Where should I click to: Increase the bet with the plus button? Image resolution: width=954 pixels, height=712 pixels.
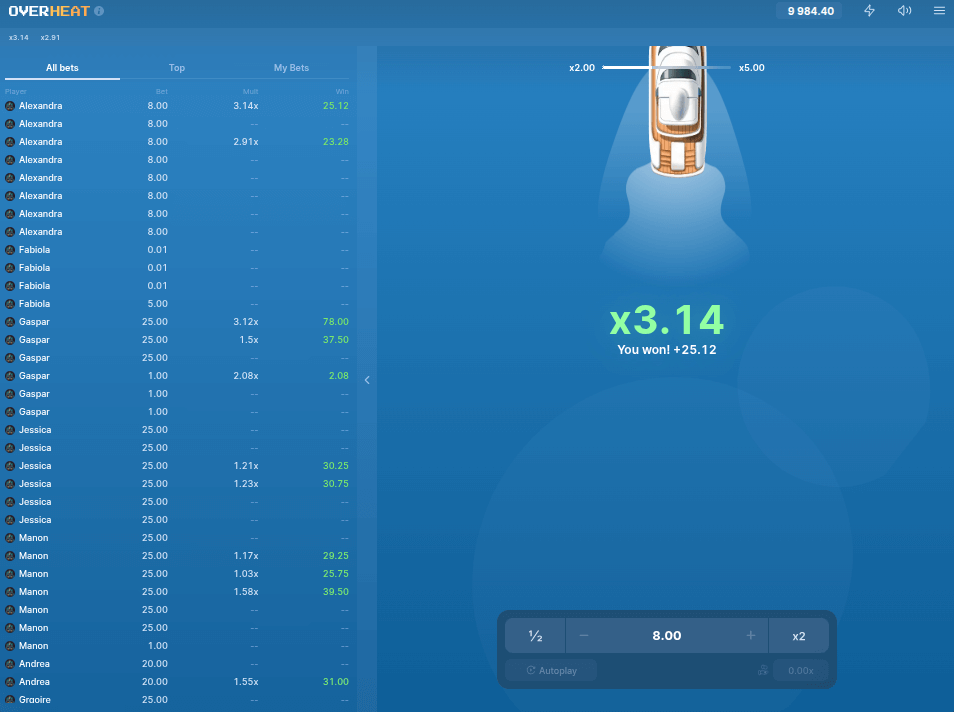coord(751,635)
